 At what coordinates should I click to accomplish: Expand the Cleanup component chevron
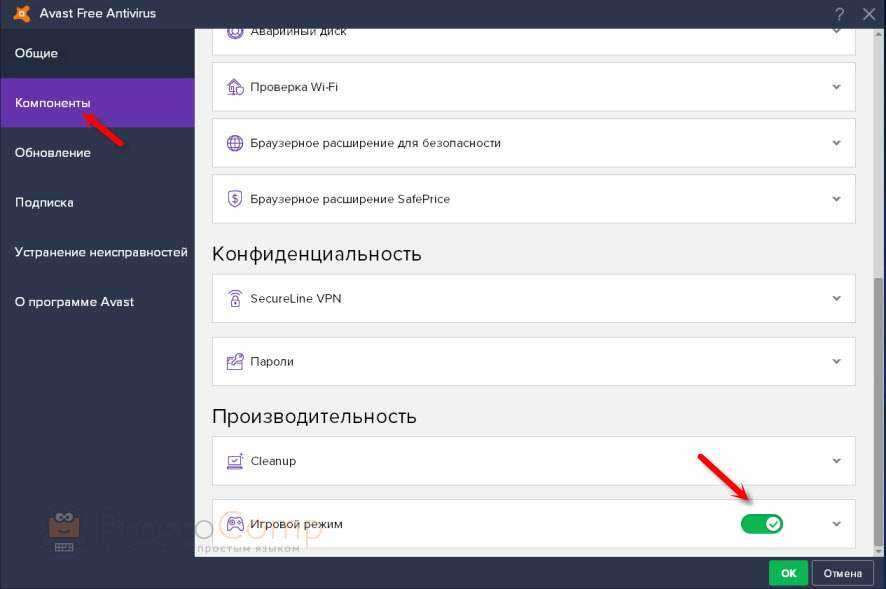coord(836,461)
